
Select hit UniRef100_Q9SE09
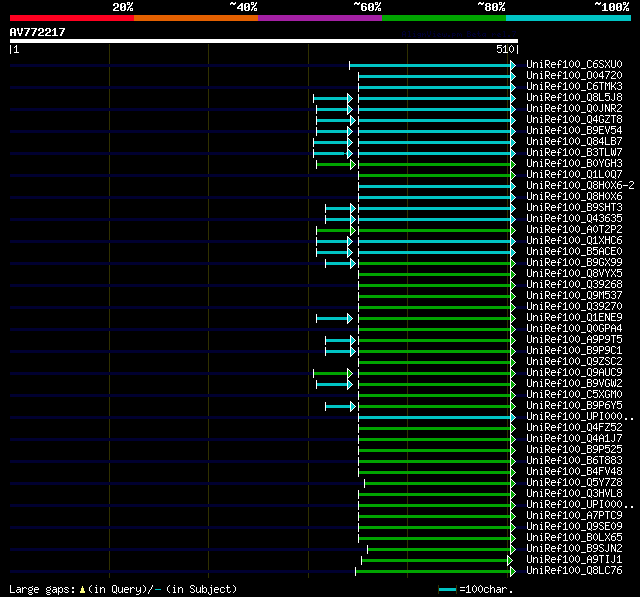point(574,527)
